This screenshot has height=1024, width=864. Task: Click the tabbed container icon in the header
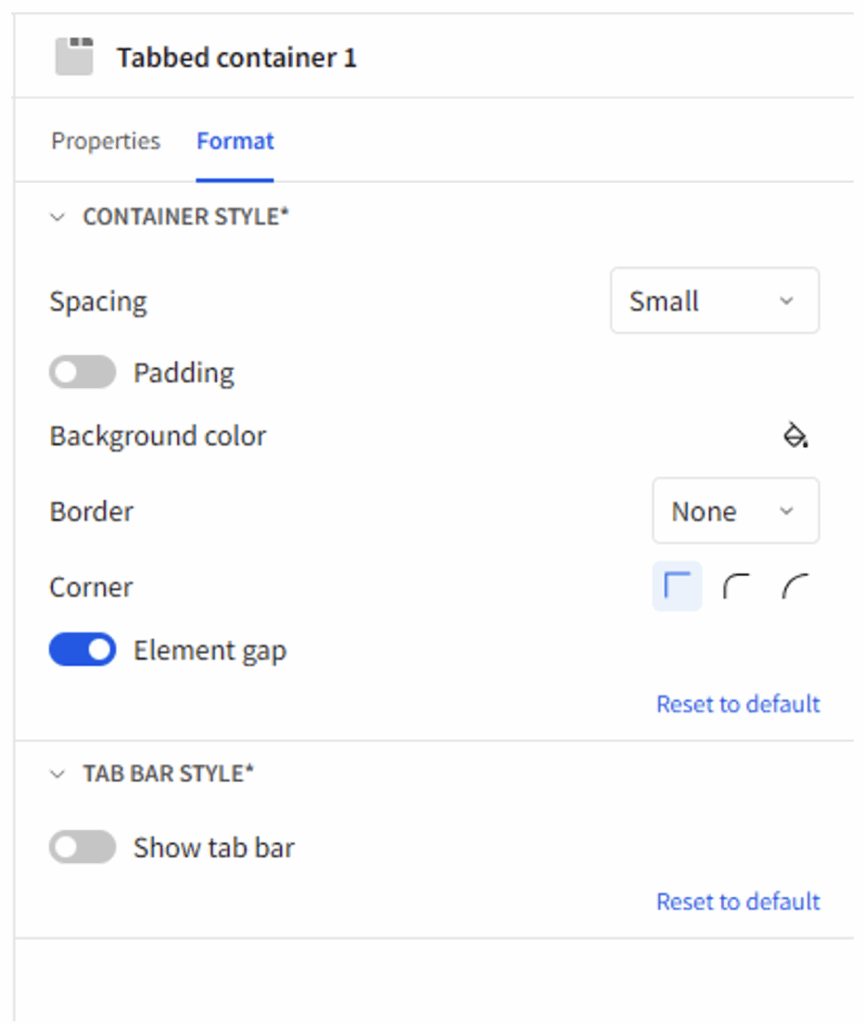click(x=74, y=57)
